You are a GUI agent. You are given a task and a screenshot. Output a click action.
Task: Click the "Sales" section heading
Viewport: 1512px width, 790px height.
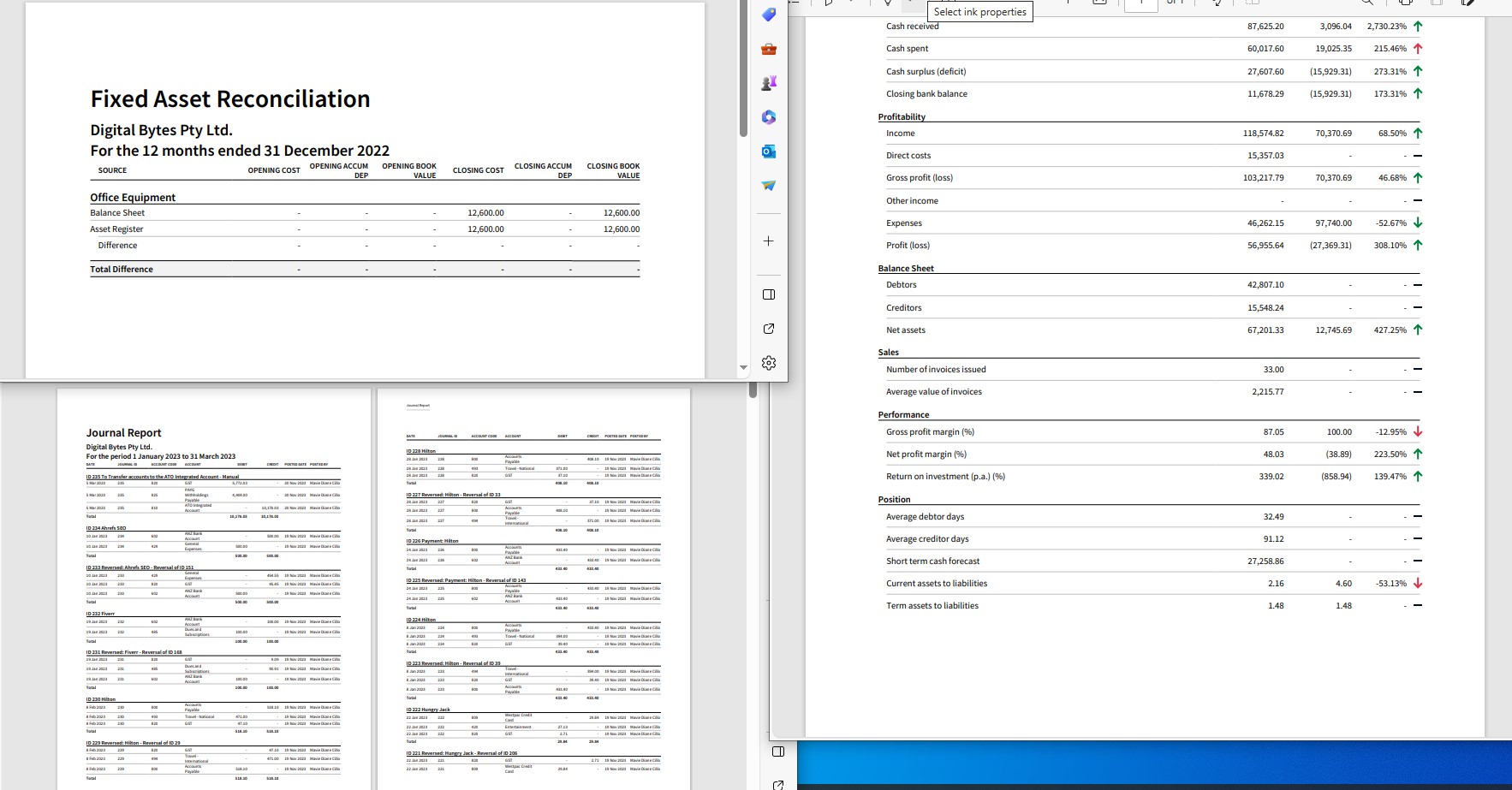click(x=889, y=353)
